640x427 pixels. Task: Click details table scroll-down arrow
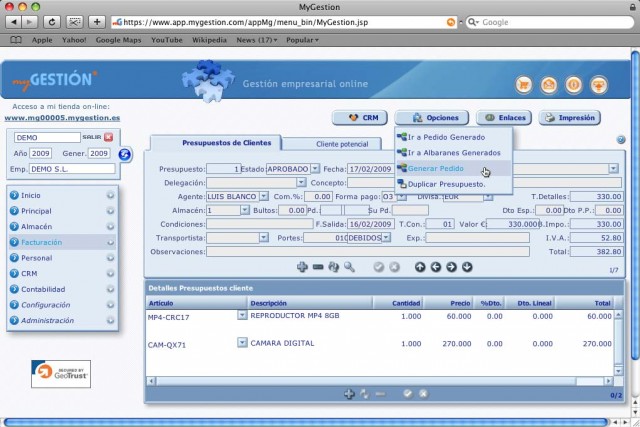click(x=618, y=371)
